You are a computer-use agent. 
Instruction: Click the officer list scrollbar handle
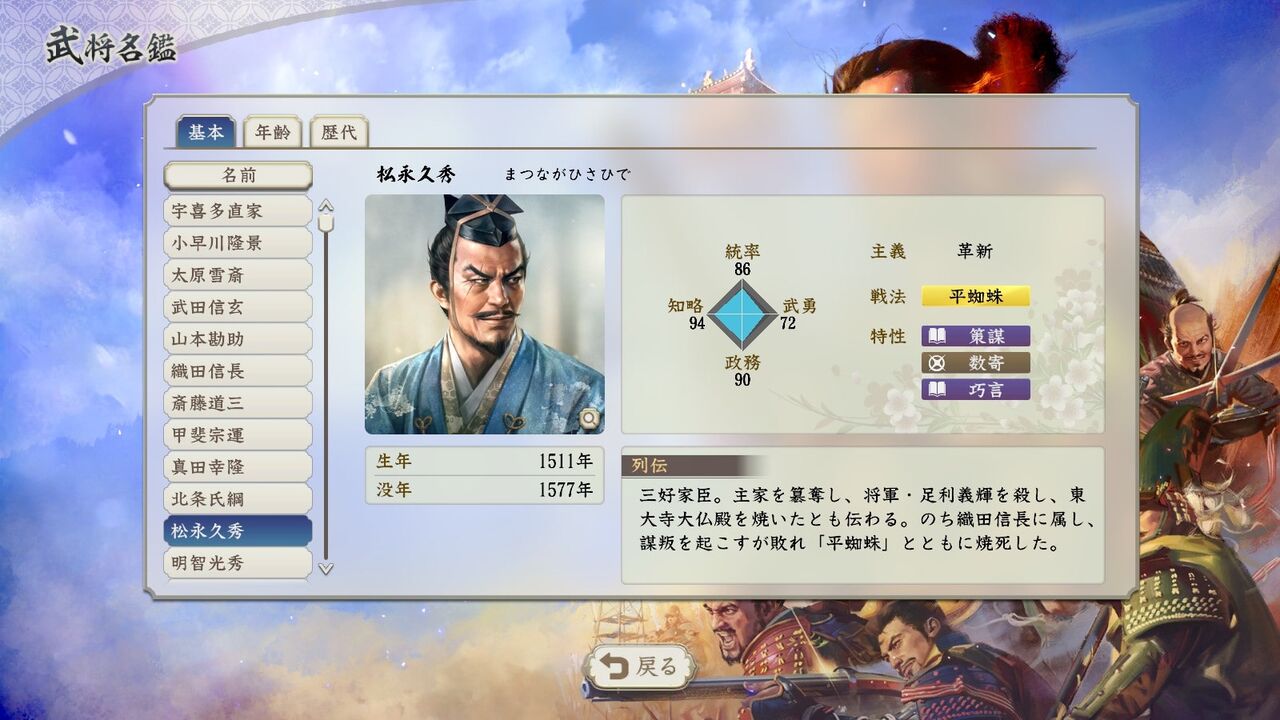tap(326, 222)
